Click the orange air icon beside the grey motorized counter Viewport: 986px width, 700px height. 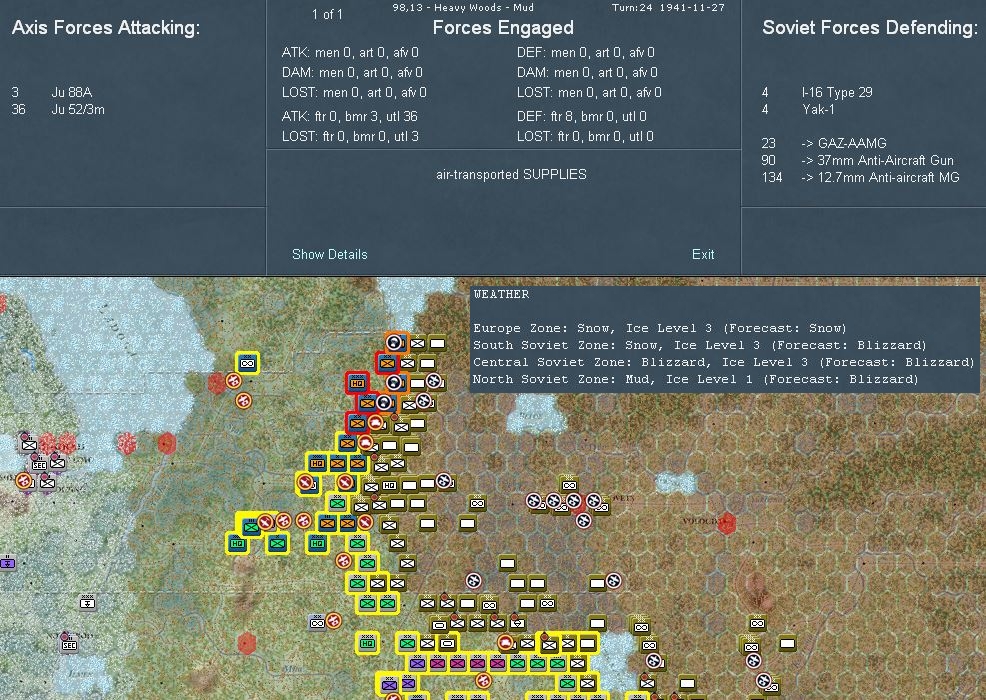pos(333,621)
